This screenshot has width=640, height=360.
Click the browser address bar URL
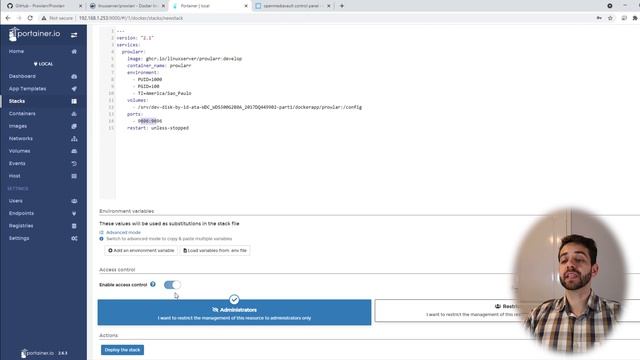131,18
